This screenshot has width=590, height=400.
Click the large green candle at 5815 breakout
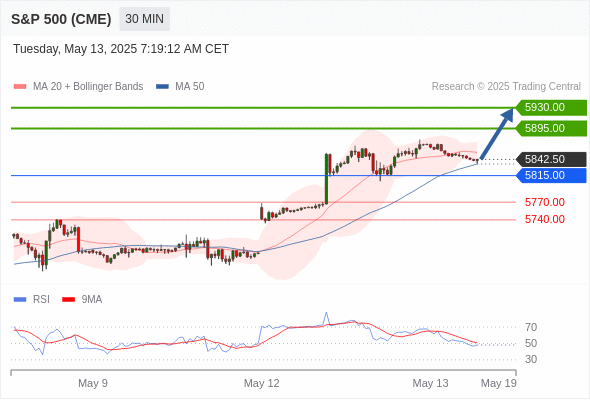(327, 179)
